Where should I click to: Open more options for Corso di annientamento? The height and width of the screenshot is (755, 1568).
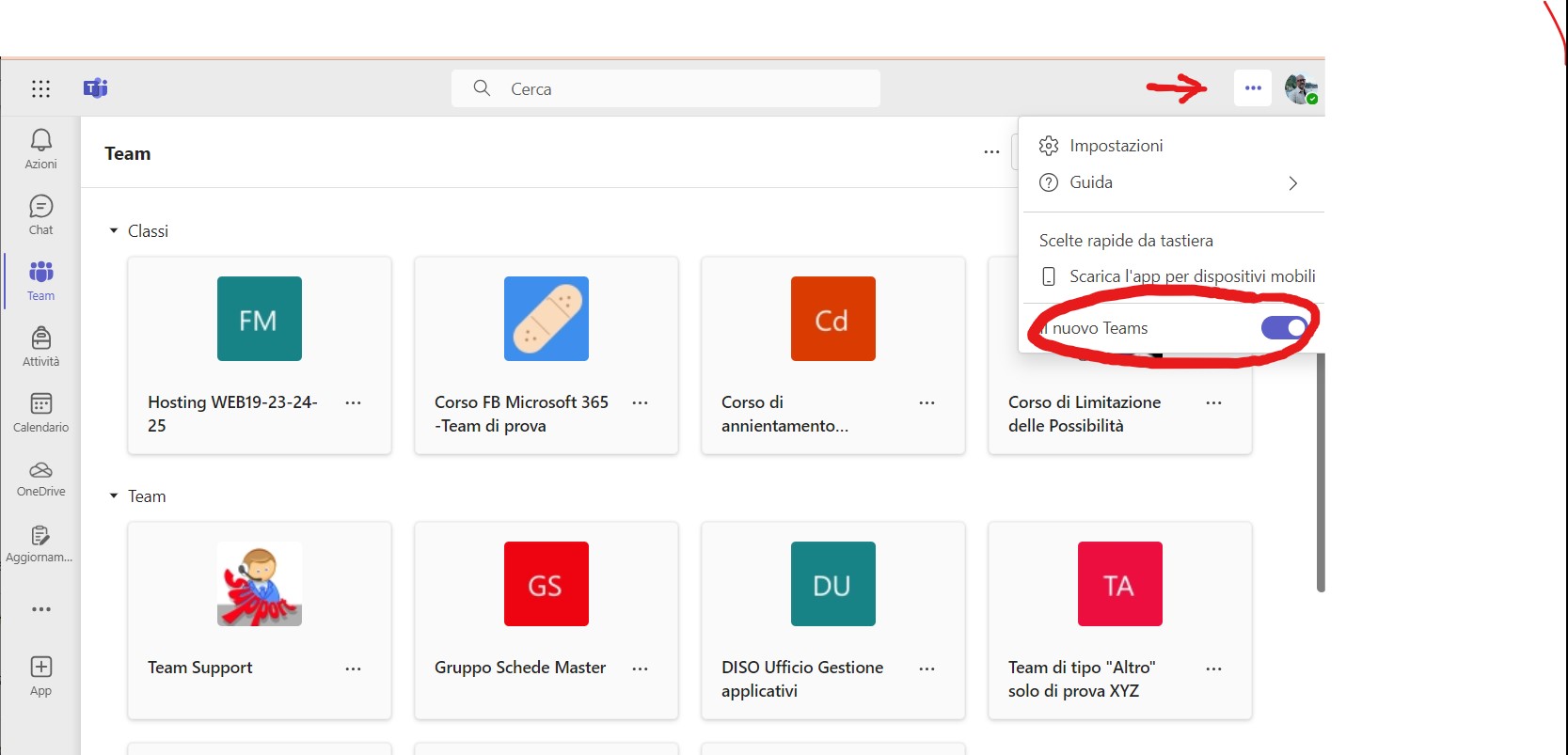(x=927, y=402)
